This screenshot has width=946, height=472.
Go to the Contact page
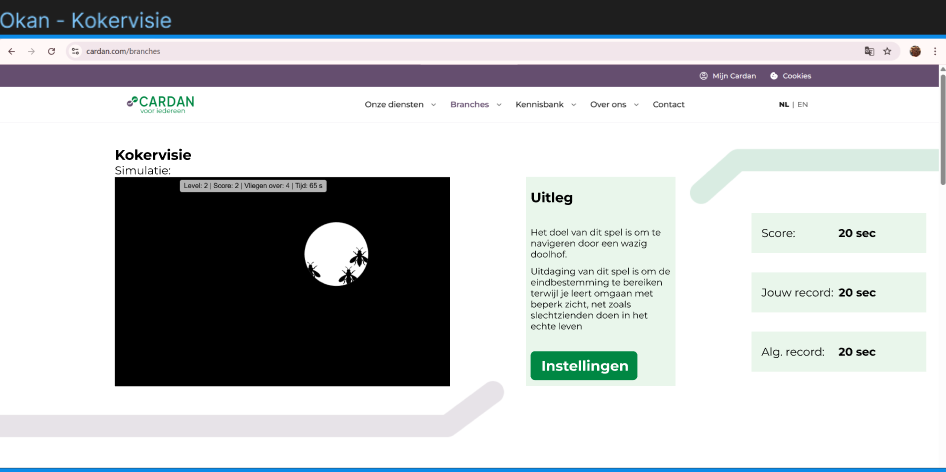(668, 104)
